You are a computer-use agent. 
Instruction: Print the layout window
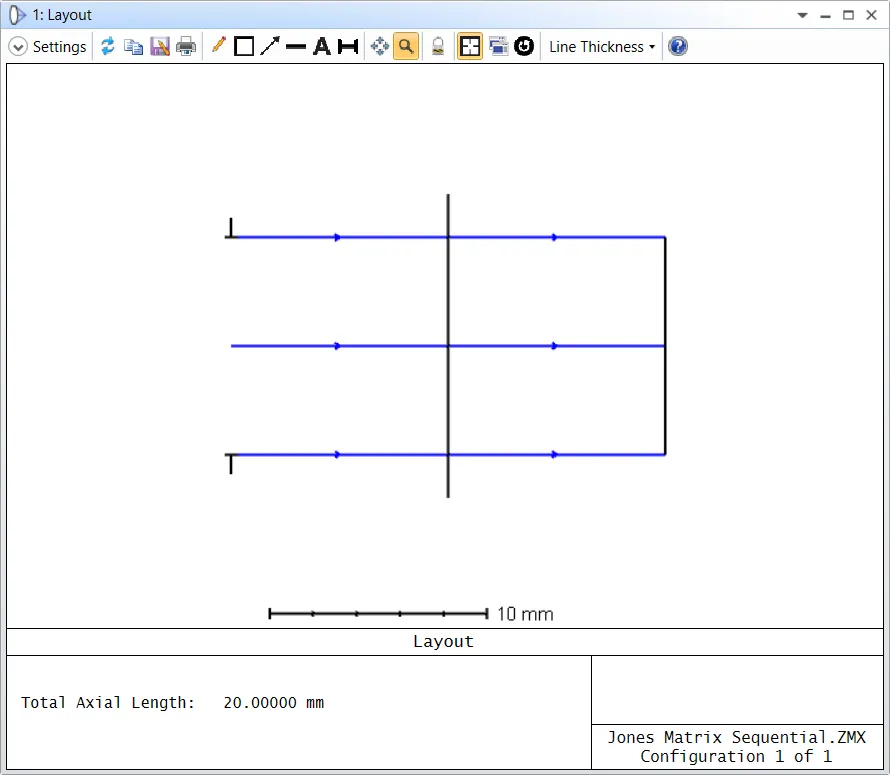point(186,47)
